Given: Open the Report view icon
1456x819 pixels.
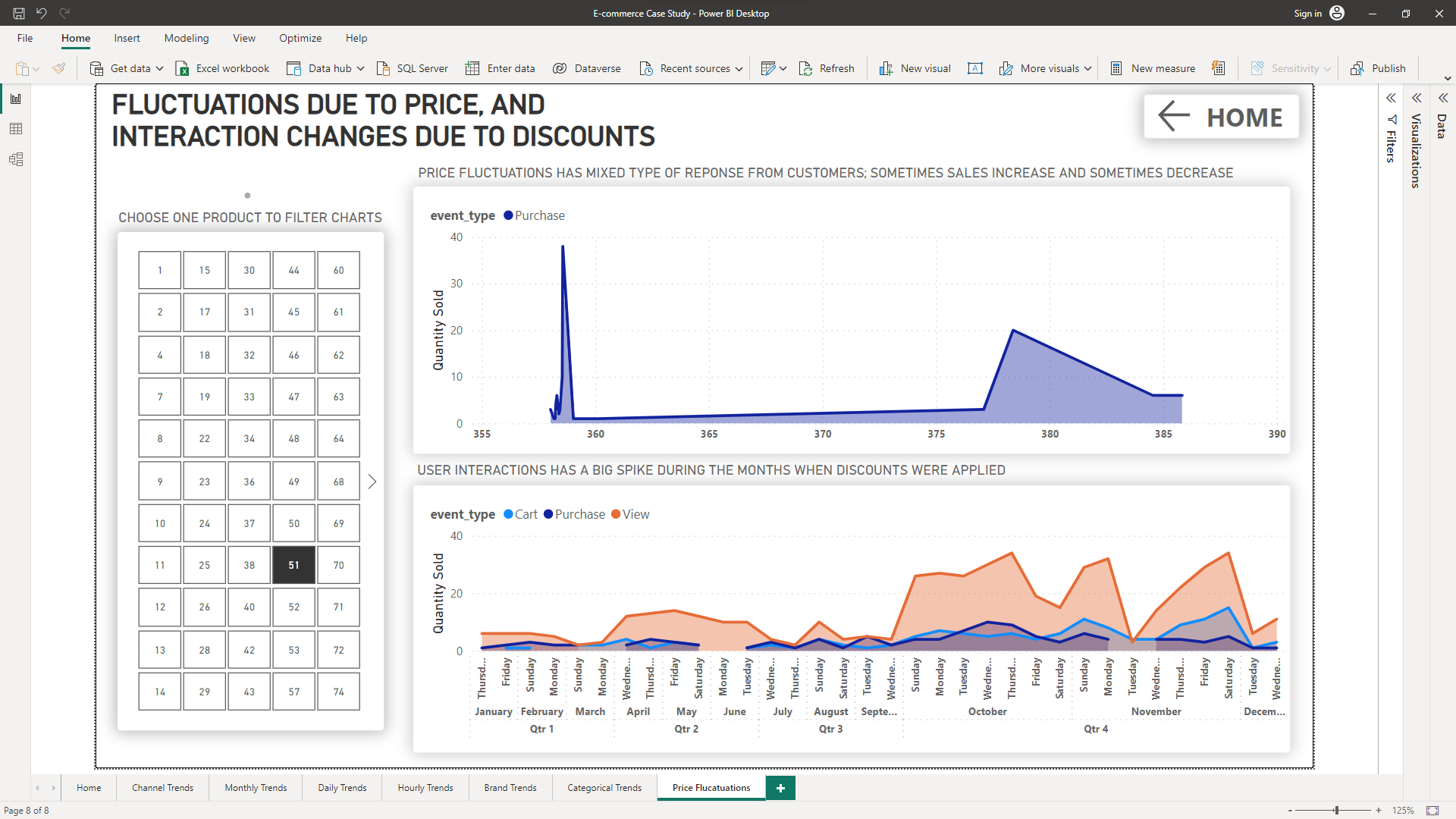Looking at the screenshot, I should point(16,99).
